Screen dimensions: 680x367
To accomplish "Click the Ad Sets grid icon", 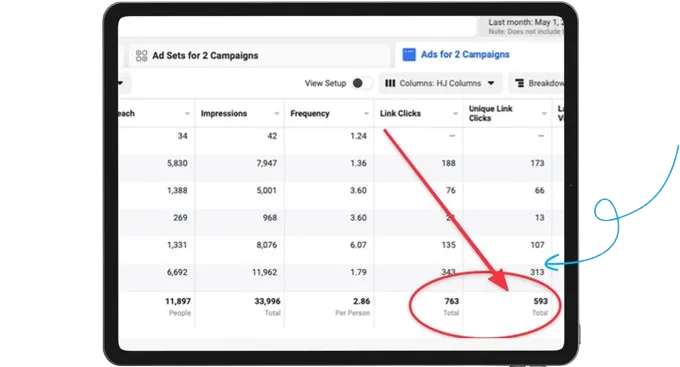I will (141, 56).
